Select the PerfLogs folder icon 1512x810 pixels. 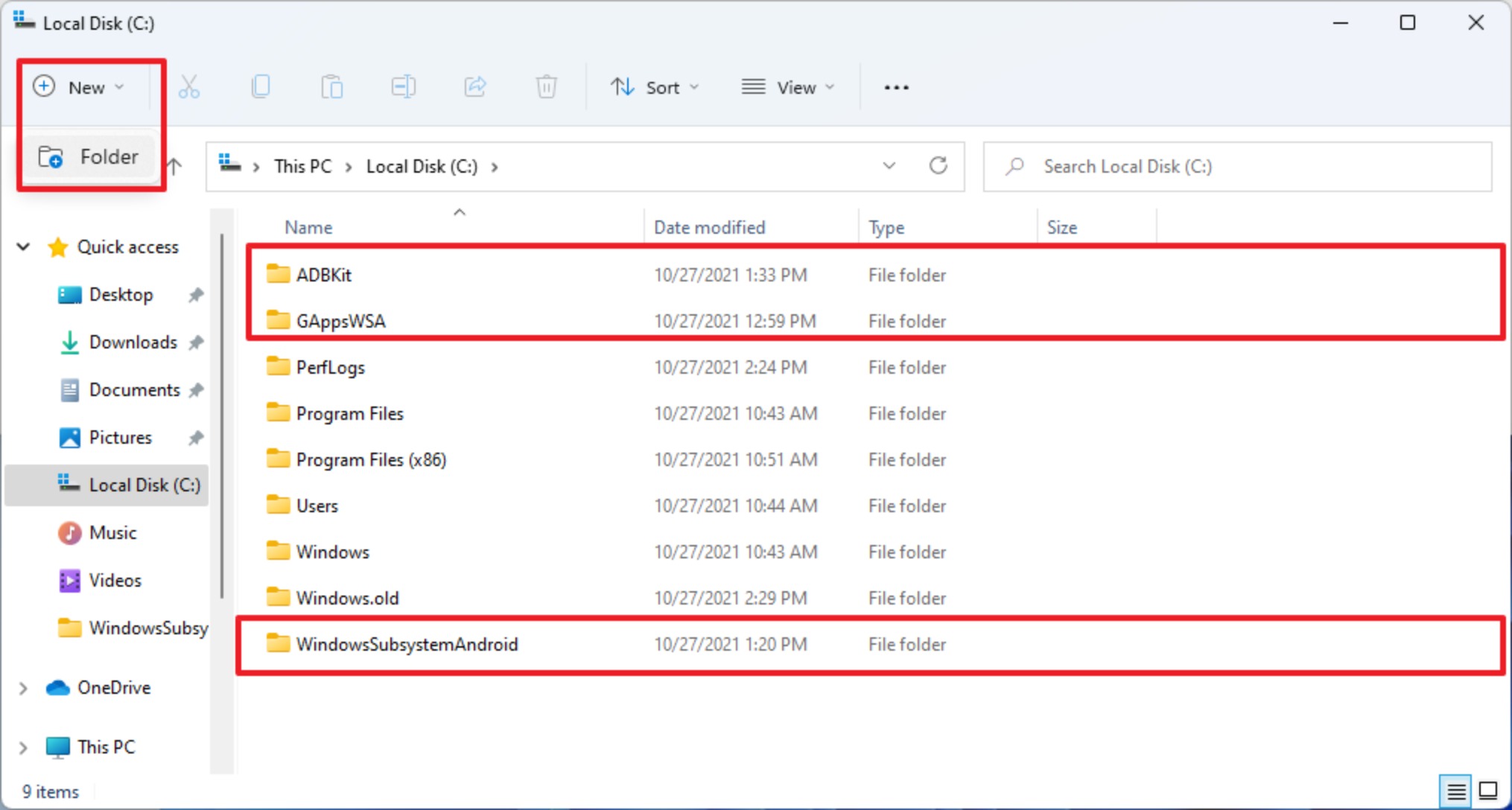[x=278, y=366]
